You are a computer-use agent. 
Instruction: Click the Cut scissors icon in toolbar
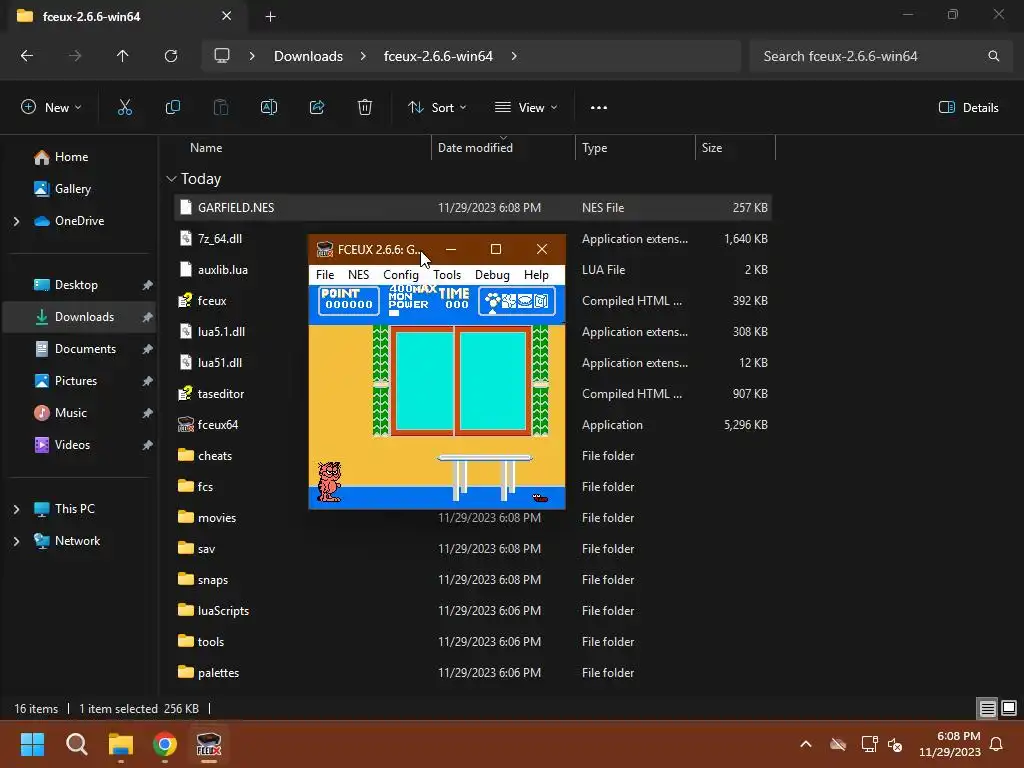pos(125,108)
